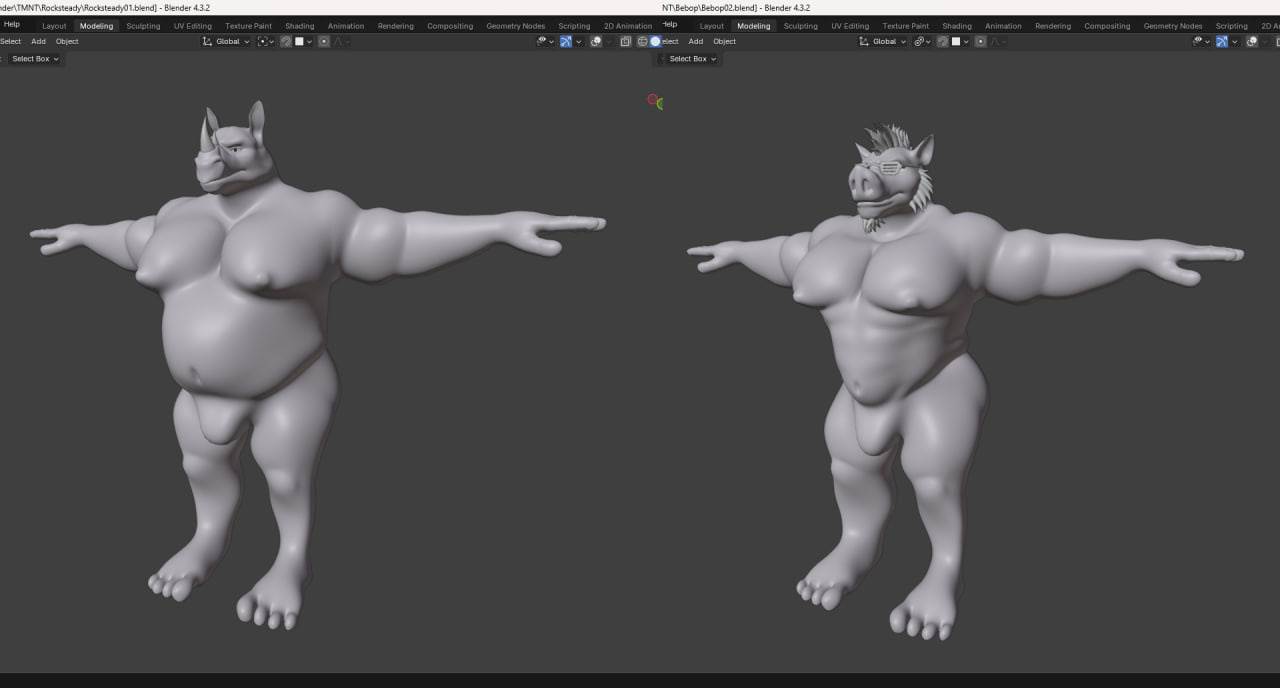Switch to Shading tab in Rocksteady window
This screenshot has height=688, width=1280.
[299, 26]
